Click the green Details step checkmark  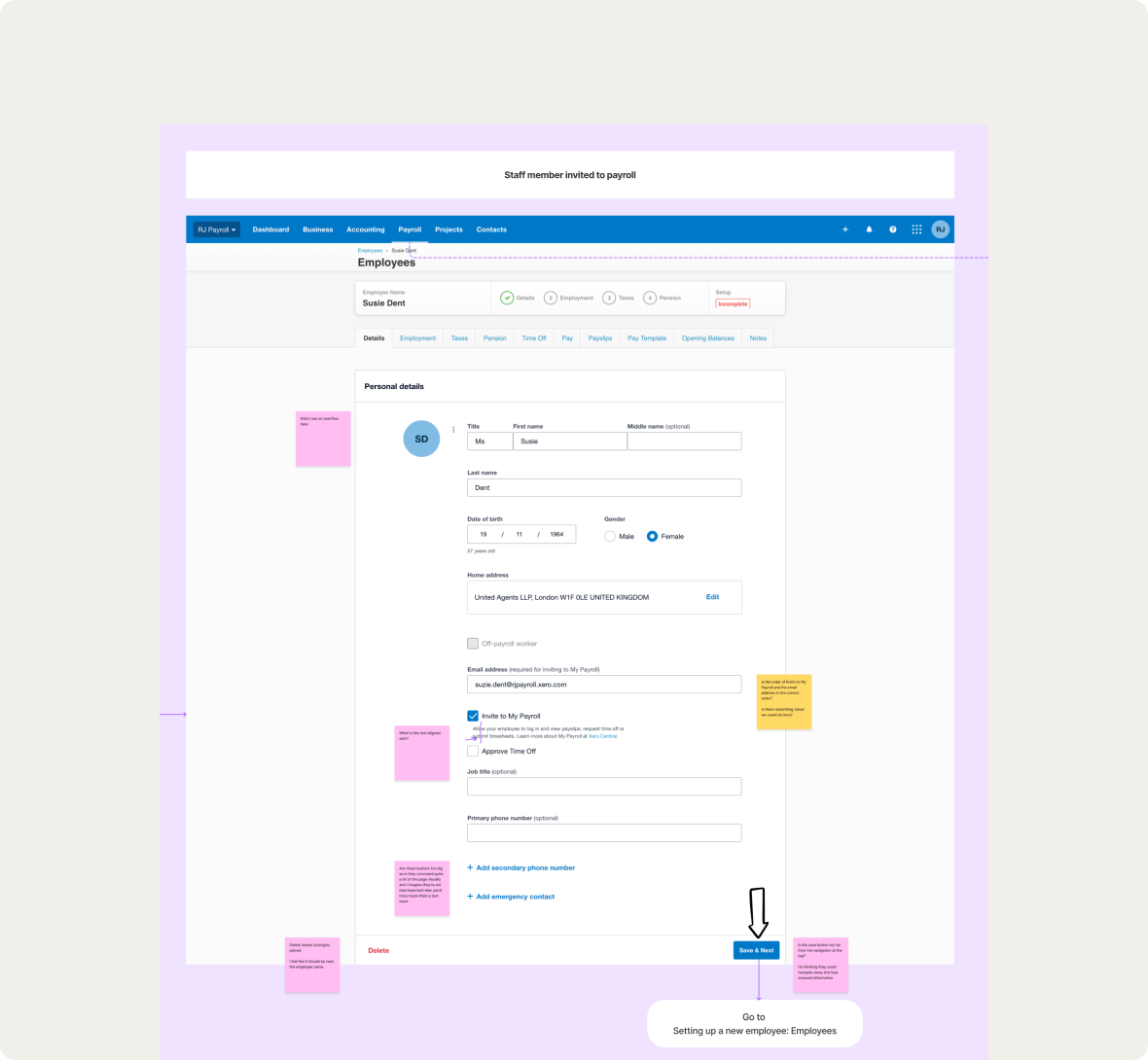click(507, 298)
